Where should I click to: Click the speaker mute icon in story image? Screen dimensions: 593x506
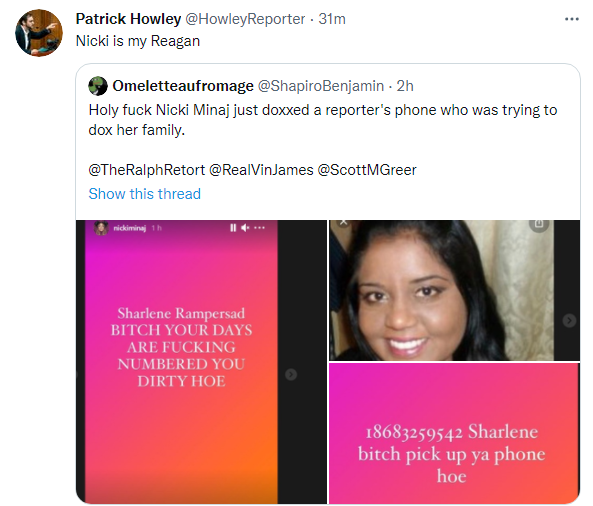point(245,228)
